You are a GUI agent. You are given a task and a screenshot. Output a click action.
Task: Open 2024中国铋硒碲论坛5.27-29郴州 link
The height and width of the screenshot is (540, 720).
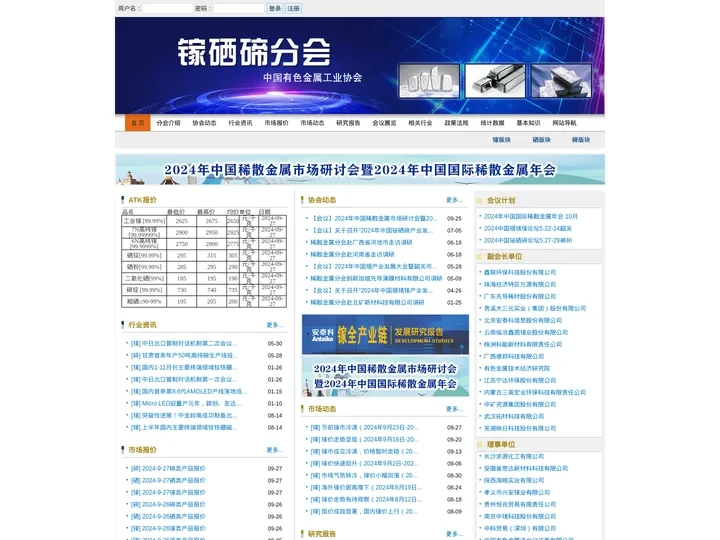click(x=528, y=240)
